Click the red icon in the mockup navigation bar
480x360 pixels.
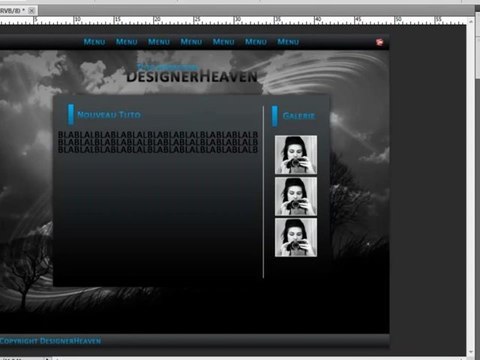coord(379,42)
